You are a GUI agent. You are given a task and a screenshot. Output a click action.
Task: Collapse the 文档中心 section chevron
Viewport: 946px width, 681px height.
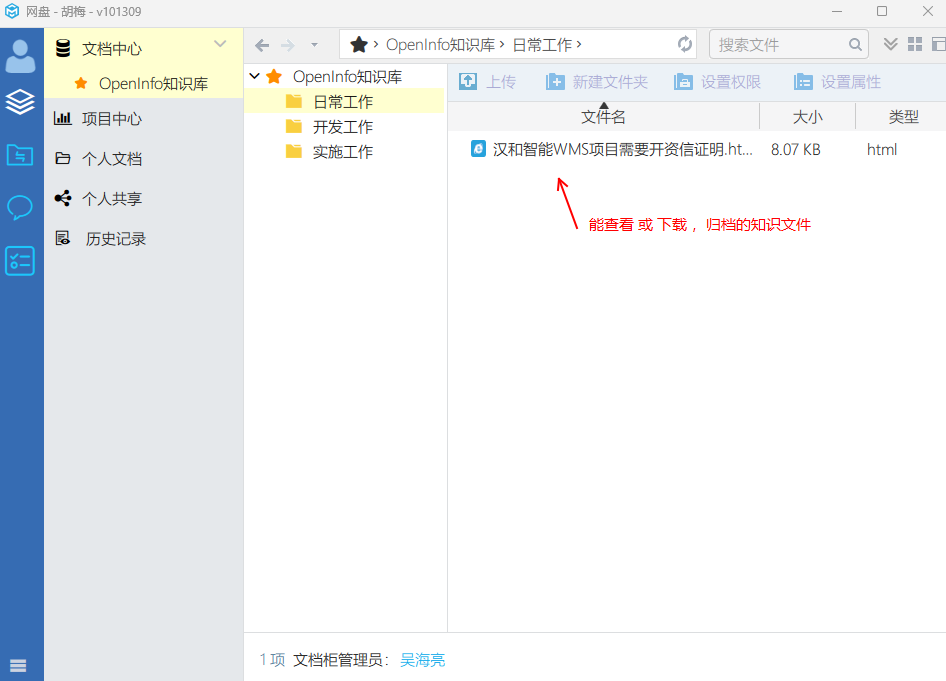(x=221, y=43)
